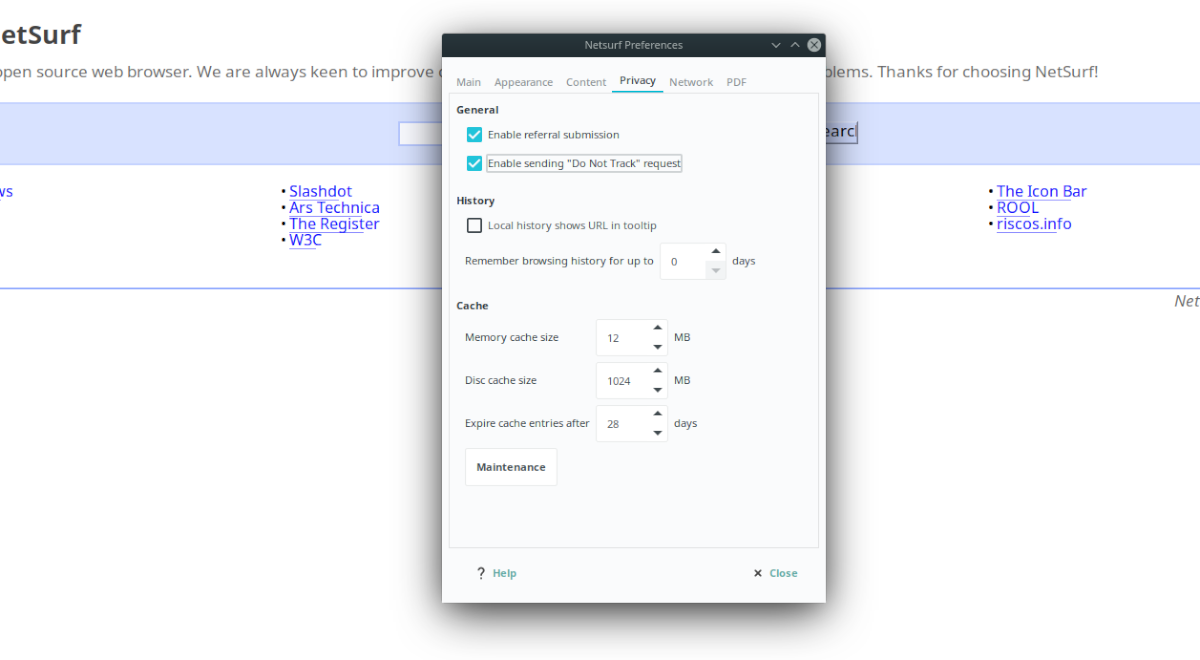Viewport: 1200px width, 660px height.
Task: Decrease disc cache size with down arrow
Action: pos(657,389)
